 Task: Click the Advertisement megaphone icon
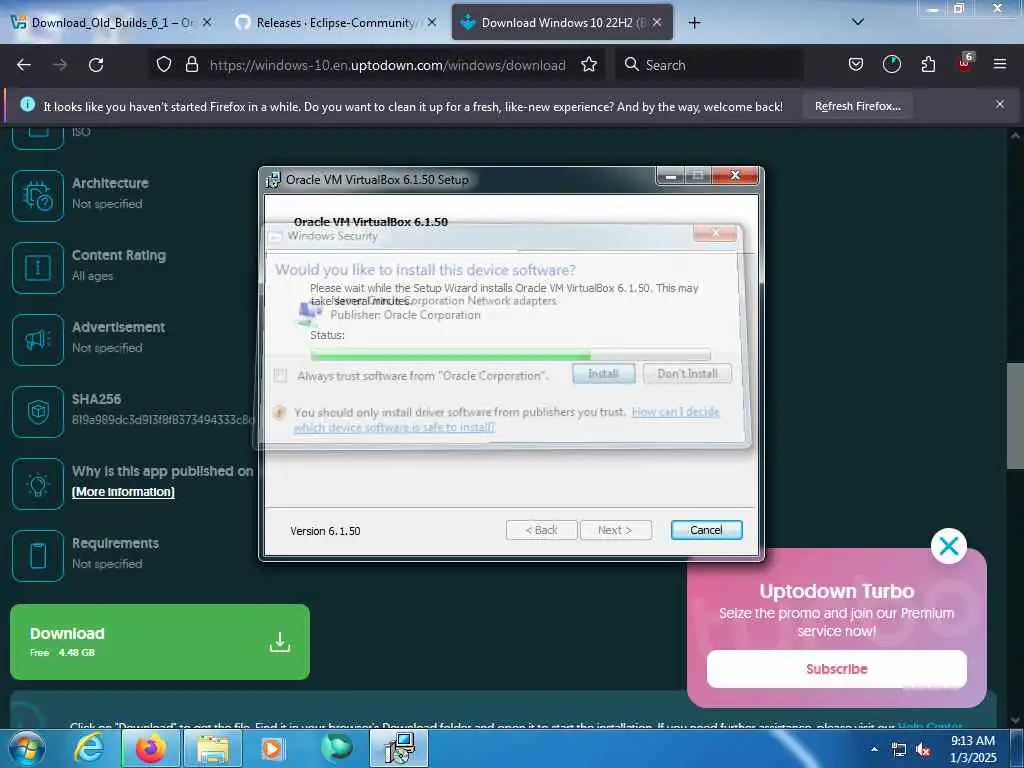(x=38, y=340)
